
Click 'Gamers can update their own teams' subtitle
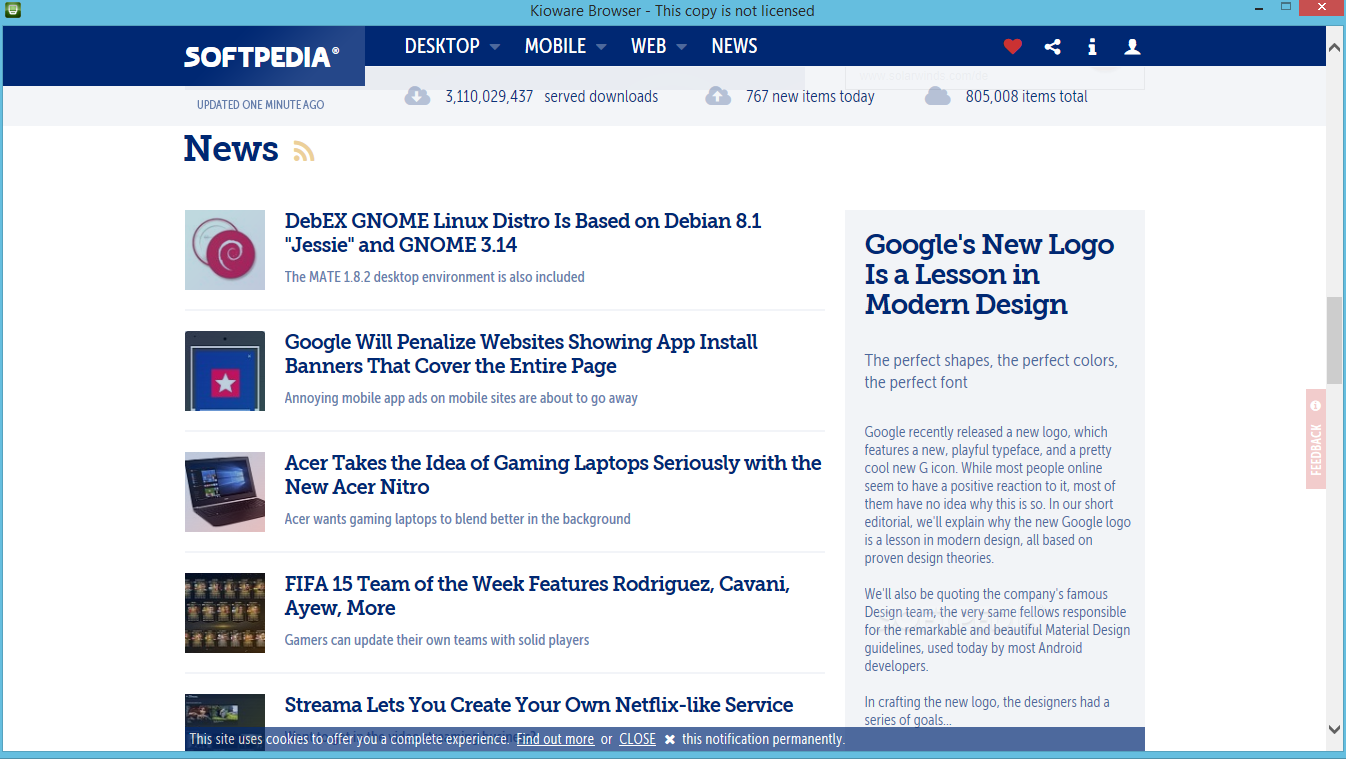click(x=437, y=640)
